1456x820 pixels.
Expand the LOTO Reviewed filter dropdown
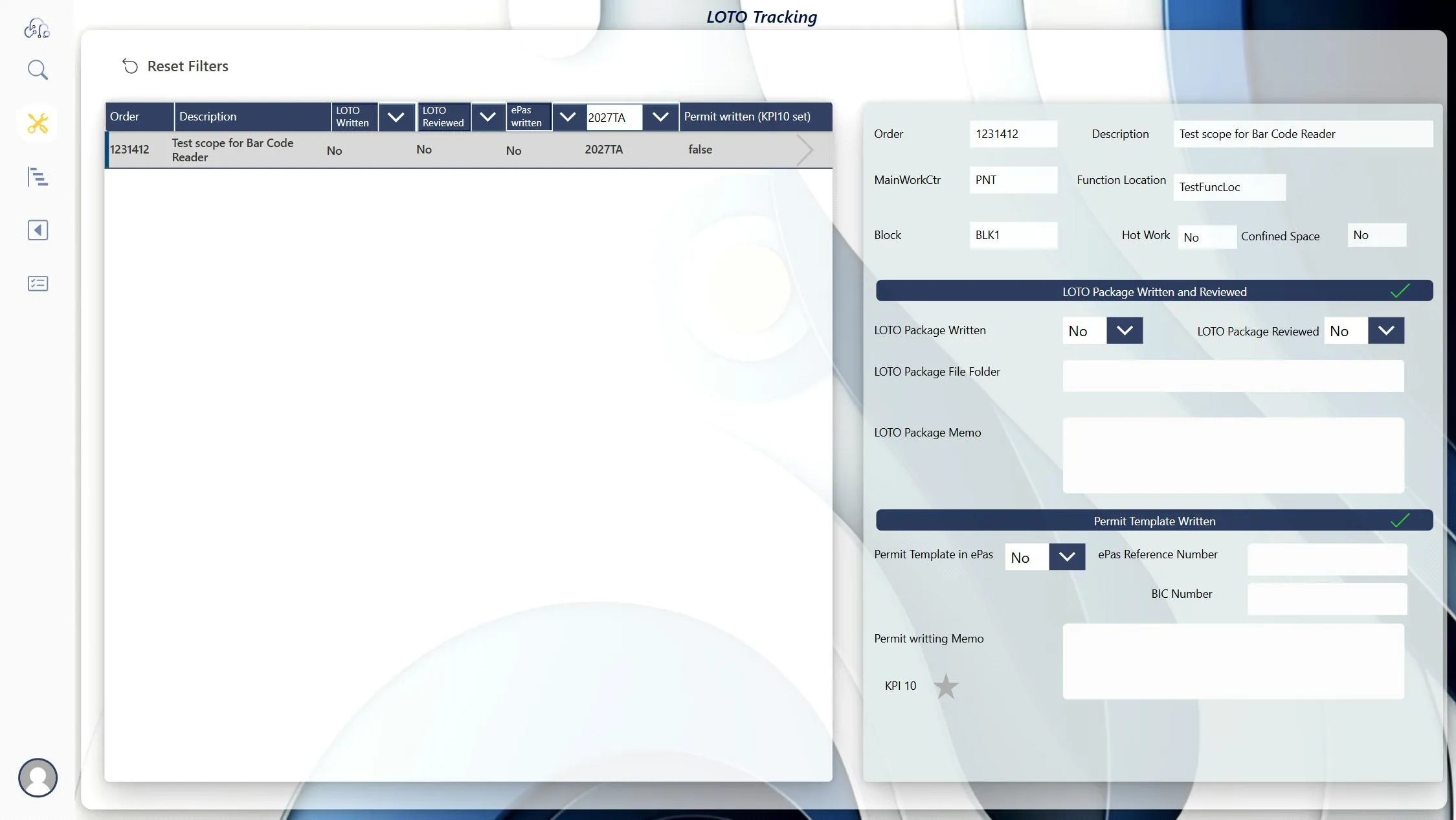click(488, 117)
